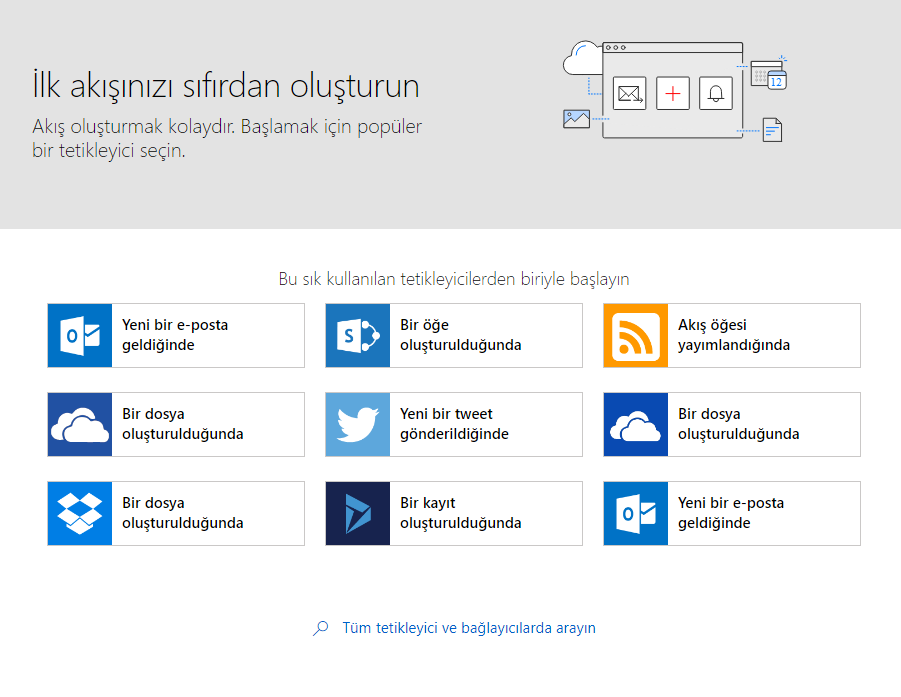Click the Twitter bird icon
The height and width of the screenshot is (697, 901).
[x=358, y=425]
